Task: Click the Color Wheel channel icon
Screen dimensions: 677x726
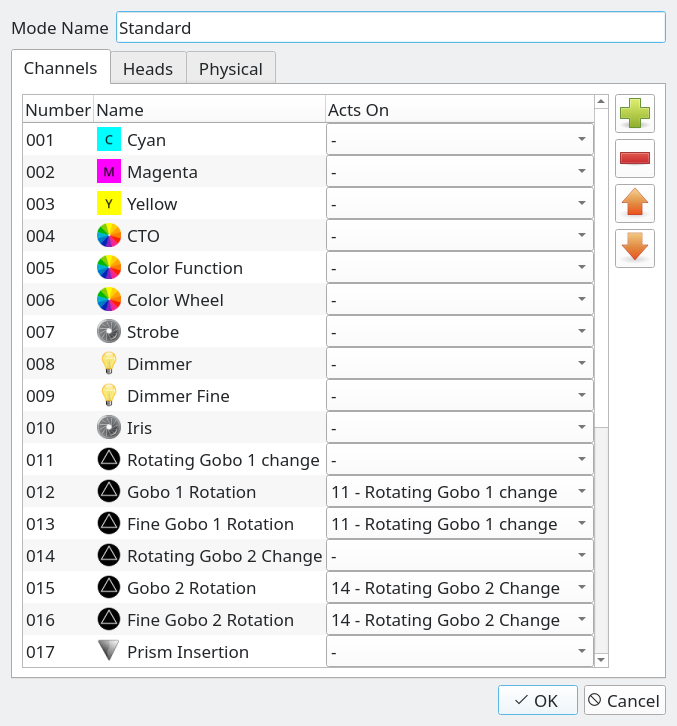Action: 109,300
